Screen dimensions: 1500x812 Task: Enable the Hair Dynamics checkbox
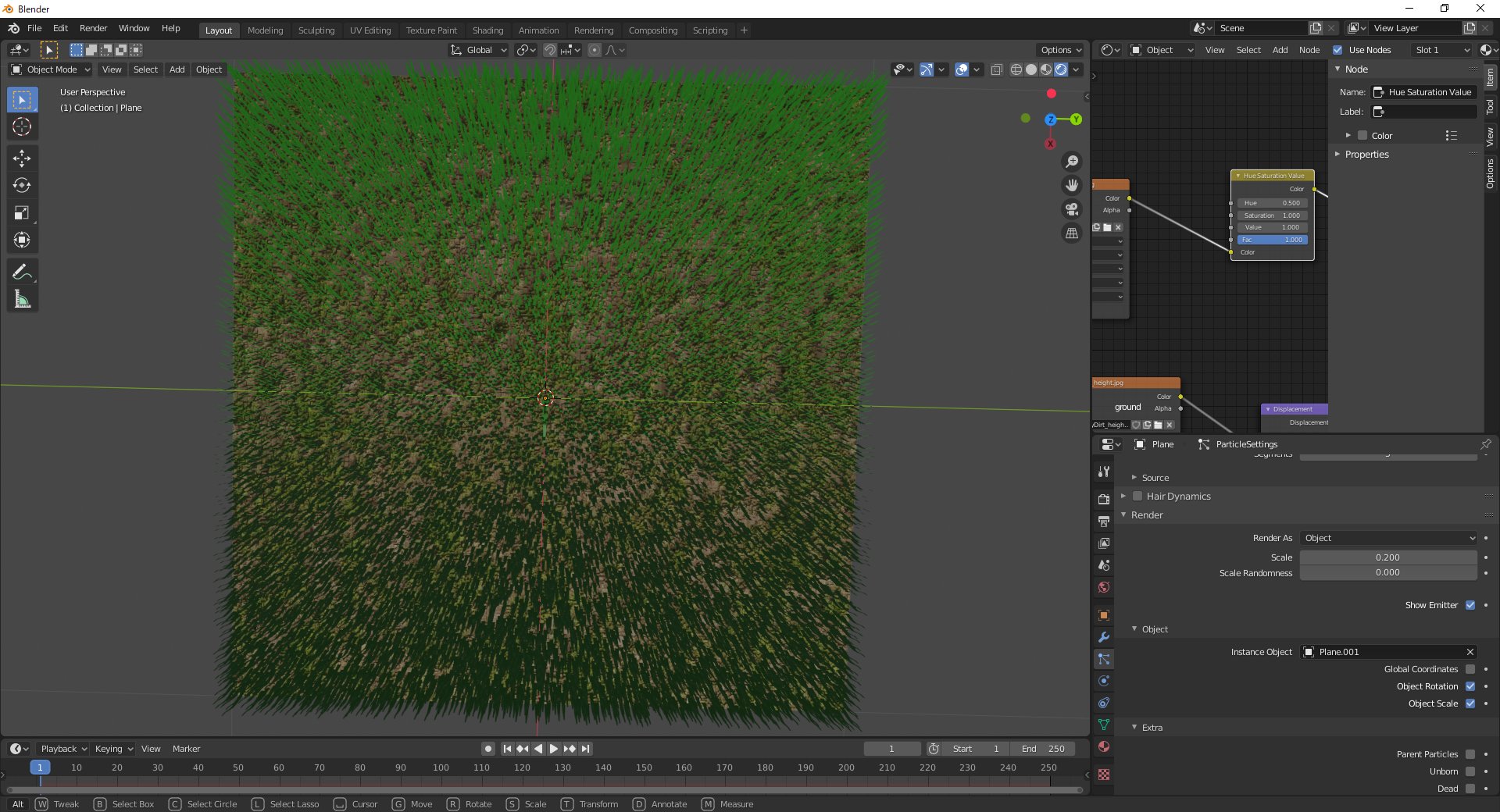1137,496
